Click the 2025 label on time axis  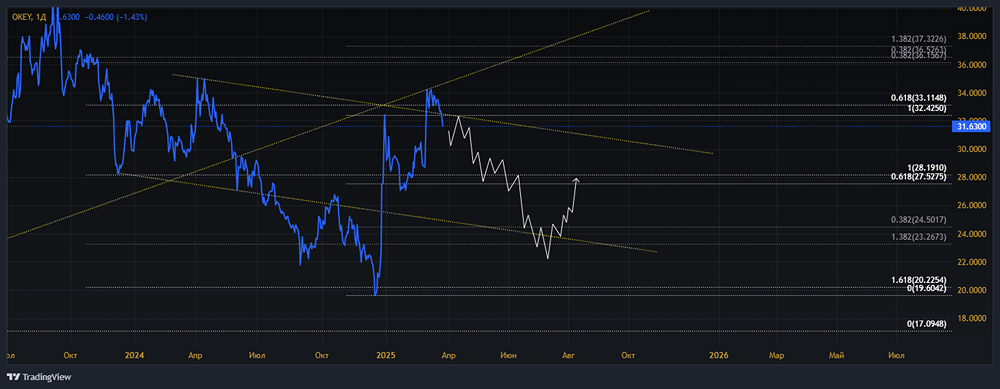386,355
